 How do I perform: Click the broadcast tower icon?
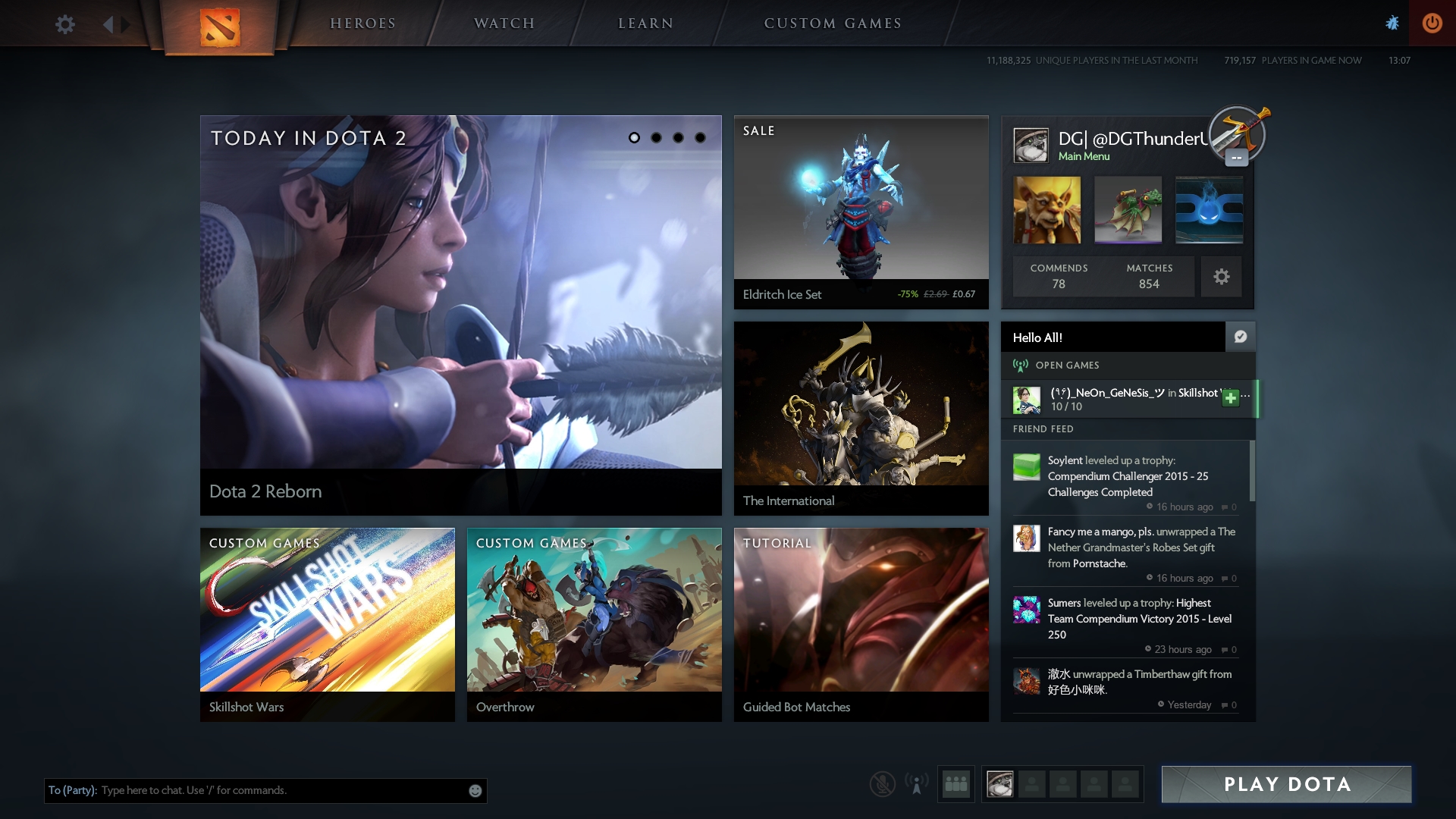click(x=916, y=784)
